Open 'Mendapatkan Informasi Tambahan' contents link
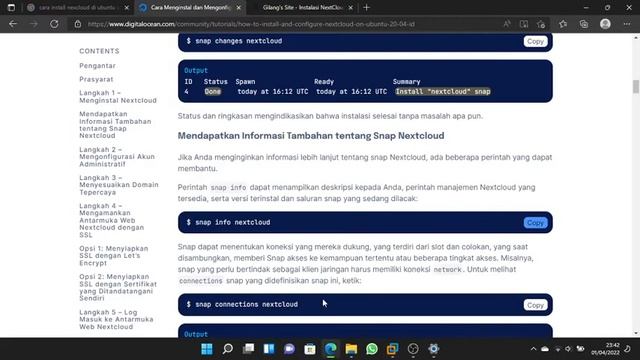Viewport: 640px width, 360px height. pyautogui.click(x=115, y=124)
